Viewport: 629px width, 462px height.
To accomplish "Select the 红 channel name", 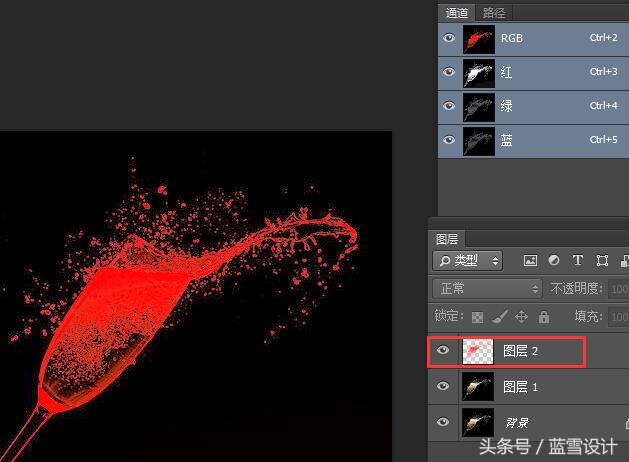I will [506, 73].
